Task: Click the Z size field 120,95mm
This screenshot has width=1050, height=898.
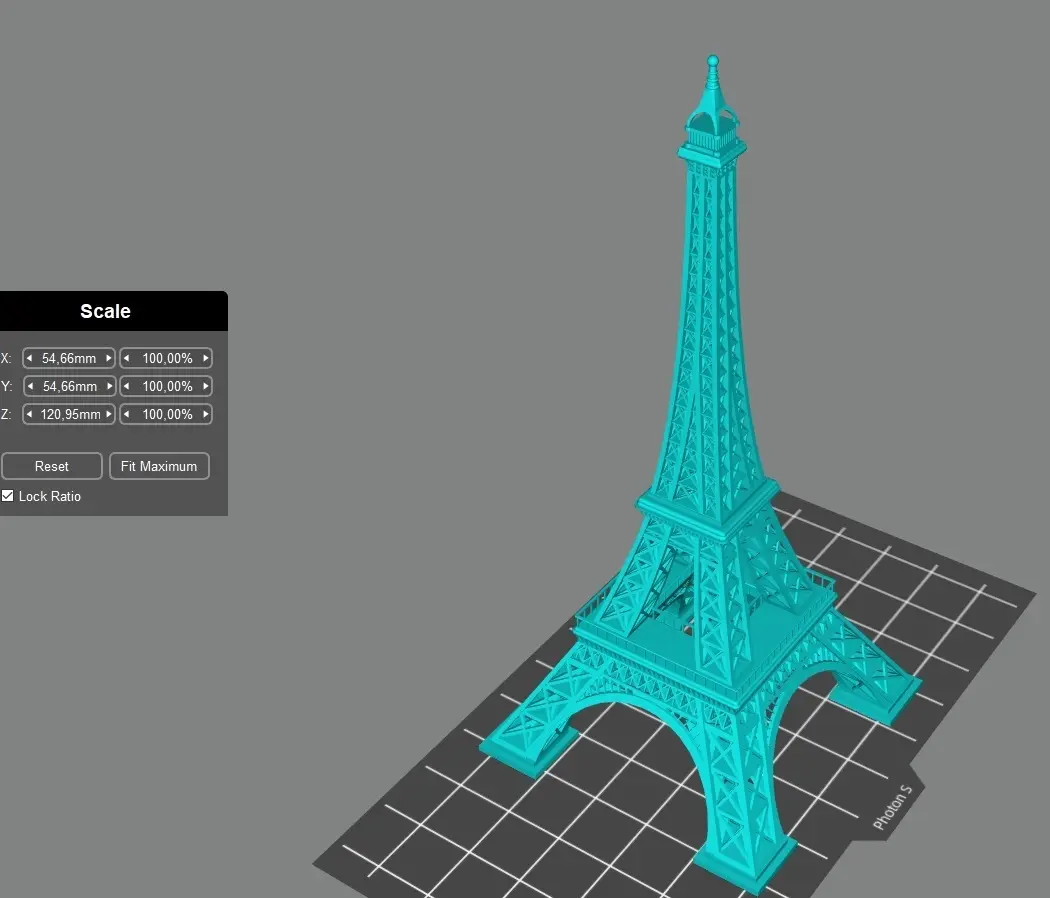Action: click(x=69, y=415)
